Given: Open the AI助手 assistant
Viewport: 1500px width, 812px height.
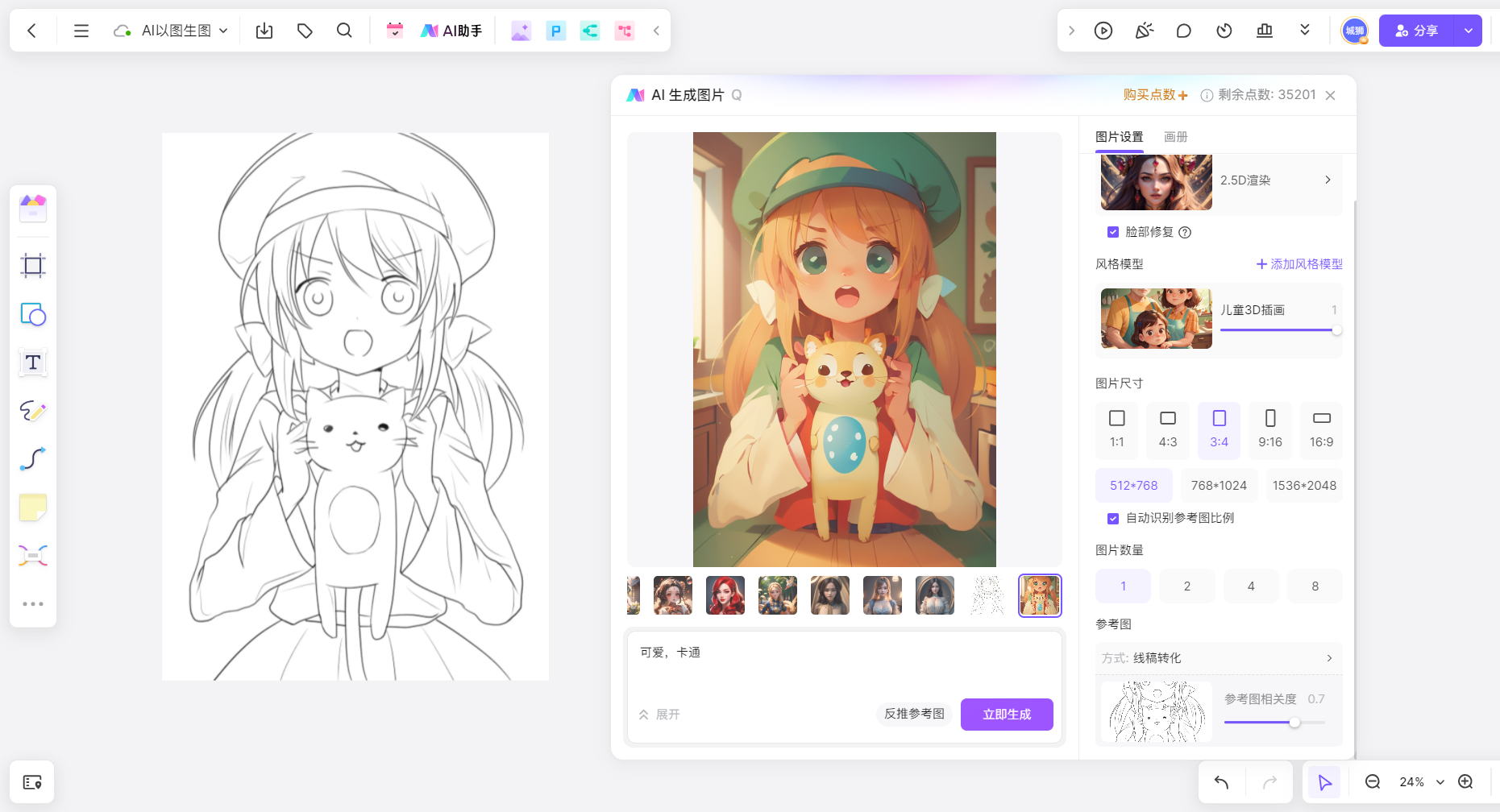Looking at the screenshot, I should 451,31.
